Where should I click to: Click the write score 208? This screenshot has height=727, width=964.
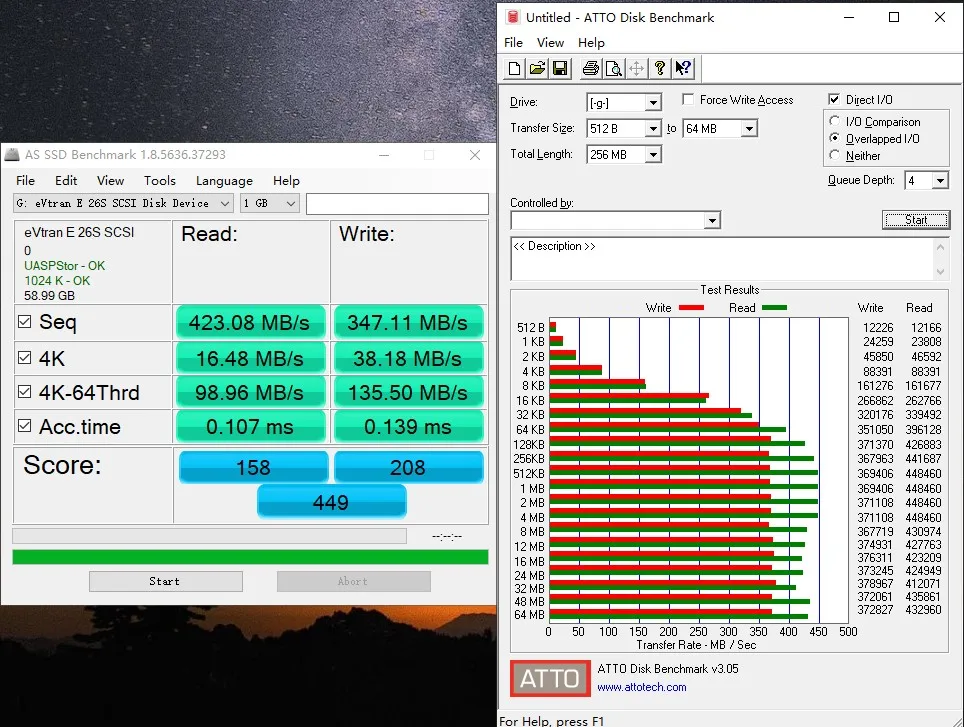pyautogui.click(x=408, y=467)
